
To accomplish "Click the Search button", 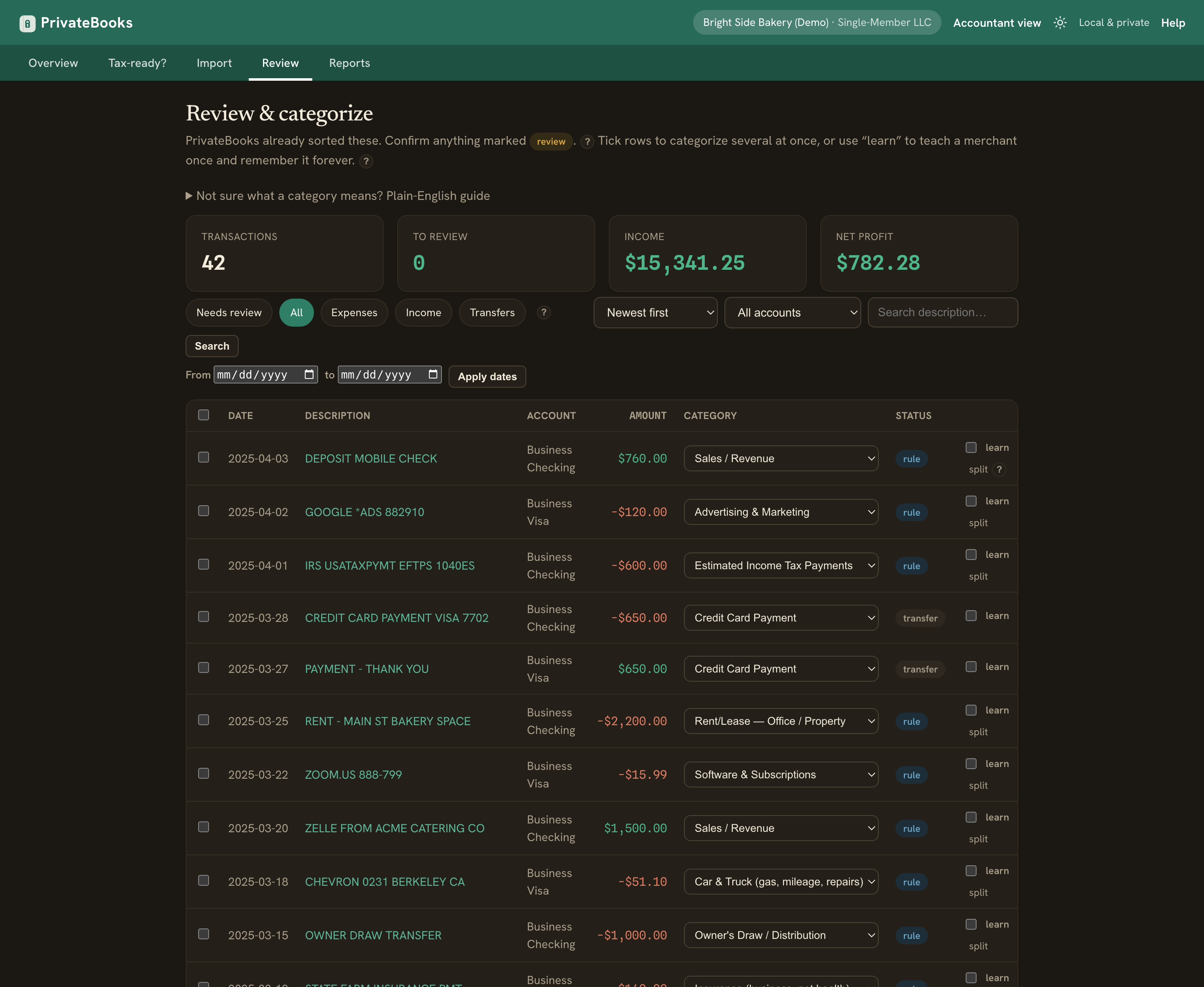I will coord(212,346).
